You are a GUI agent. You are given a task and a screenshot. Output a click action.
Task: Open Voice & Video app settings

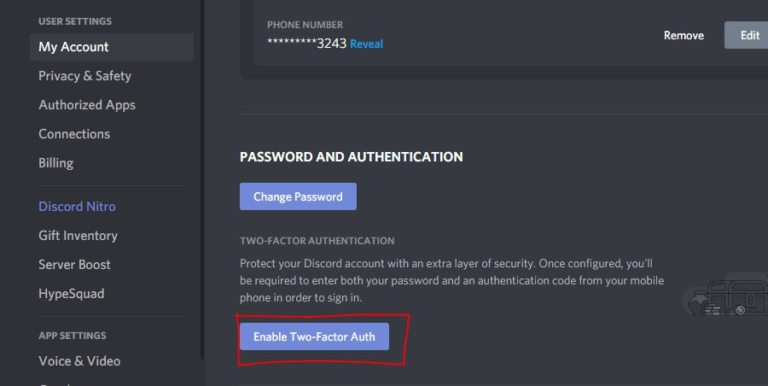(x=79, y=361)
